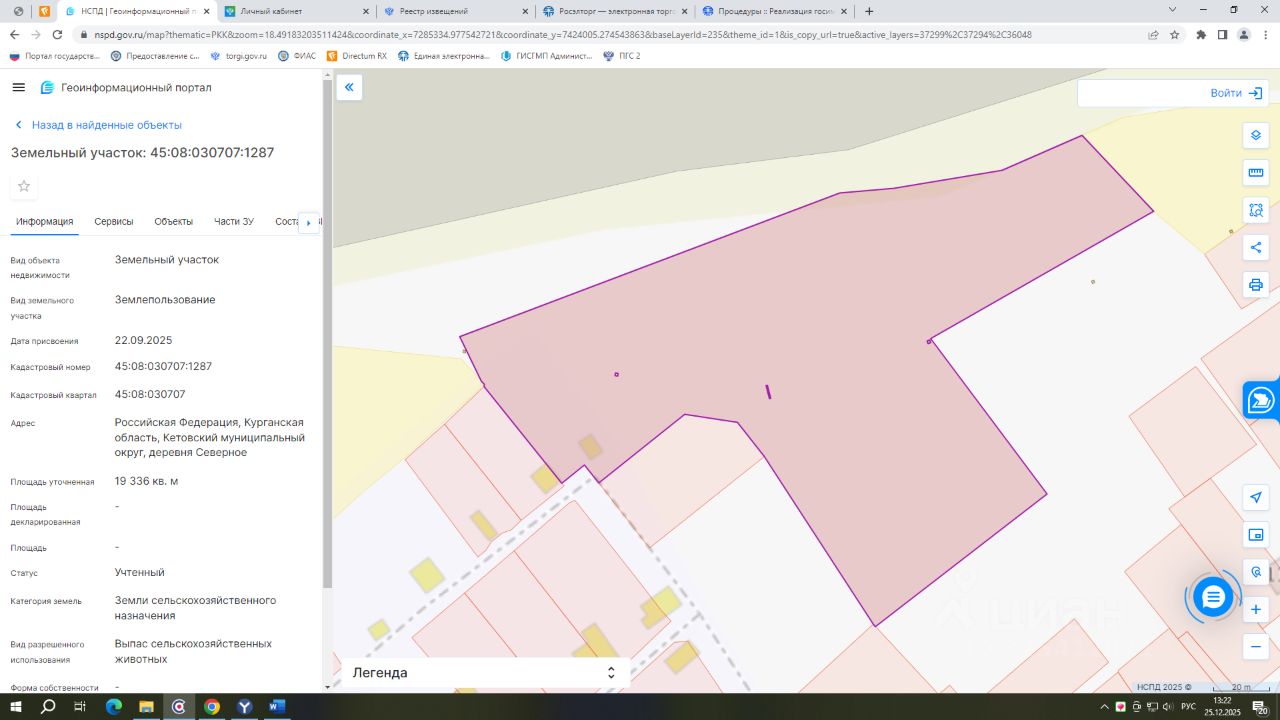Switch to the Части ЗУ tab
Viewport: 1280px width, 720px height.
tap(234, 221)
